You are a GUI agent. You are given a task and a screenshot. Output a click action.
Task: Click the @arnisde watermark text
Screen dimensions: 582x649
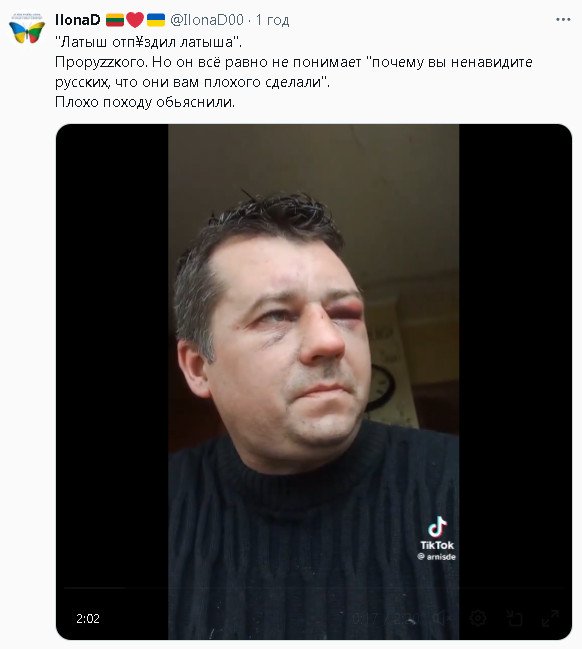point(436,557)
